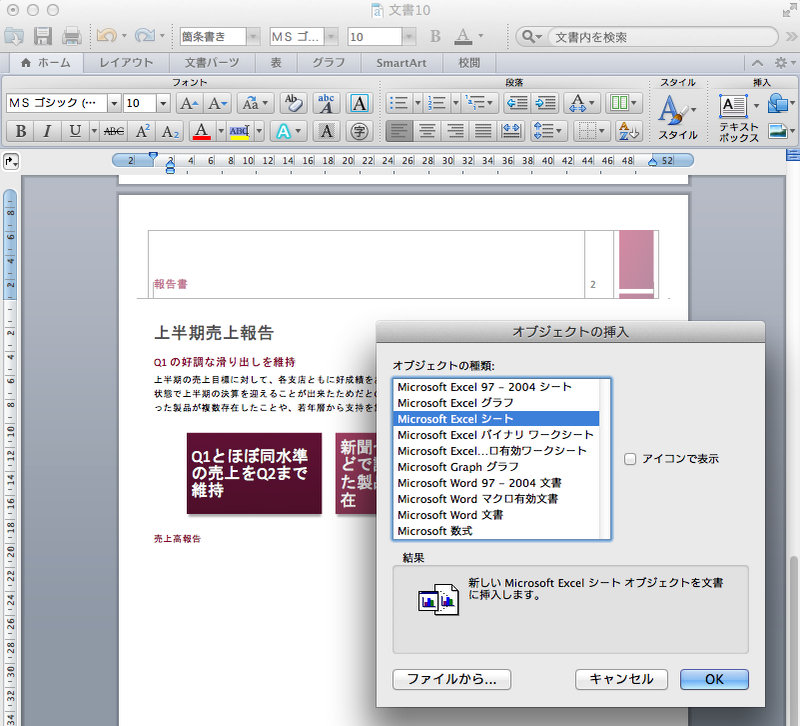
Task: Align text right
Action: pyautogui.click(x=455, y=131)
